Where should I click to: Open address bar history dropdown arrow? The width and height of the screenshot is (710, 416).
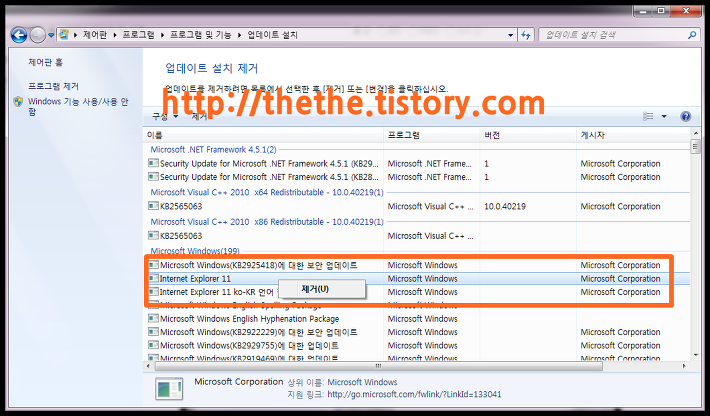[x=511, y=35]
